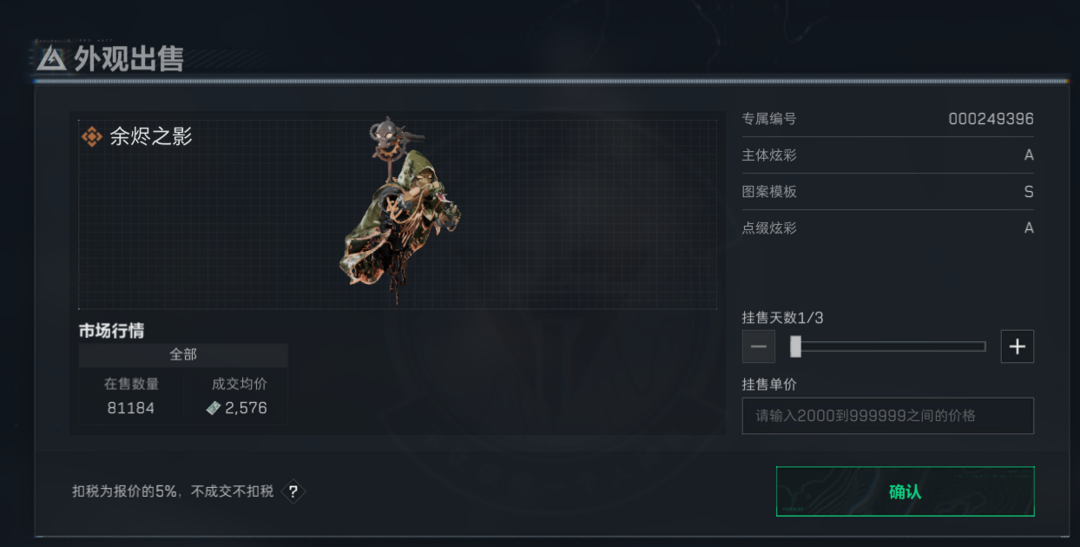Viewport: 1080px width, 547px height.
Task: Click the green 确认 confirm button
Action: click(x=905, y=491)
